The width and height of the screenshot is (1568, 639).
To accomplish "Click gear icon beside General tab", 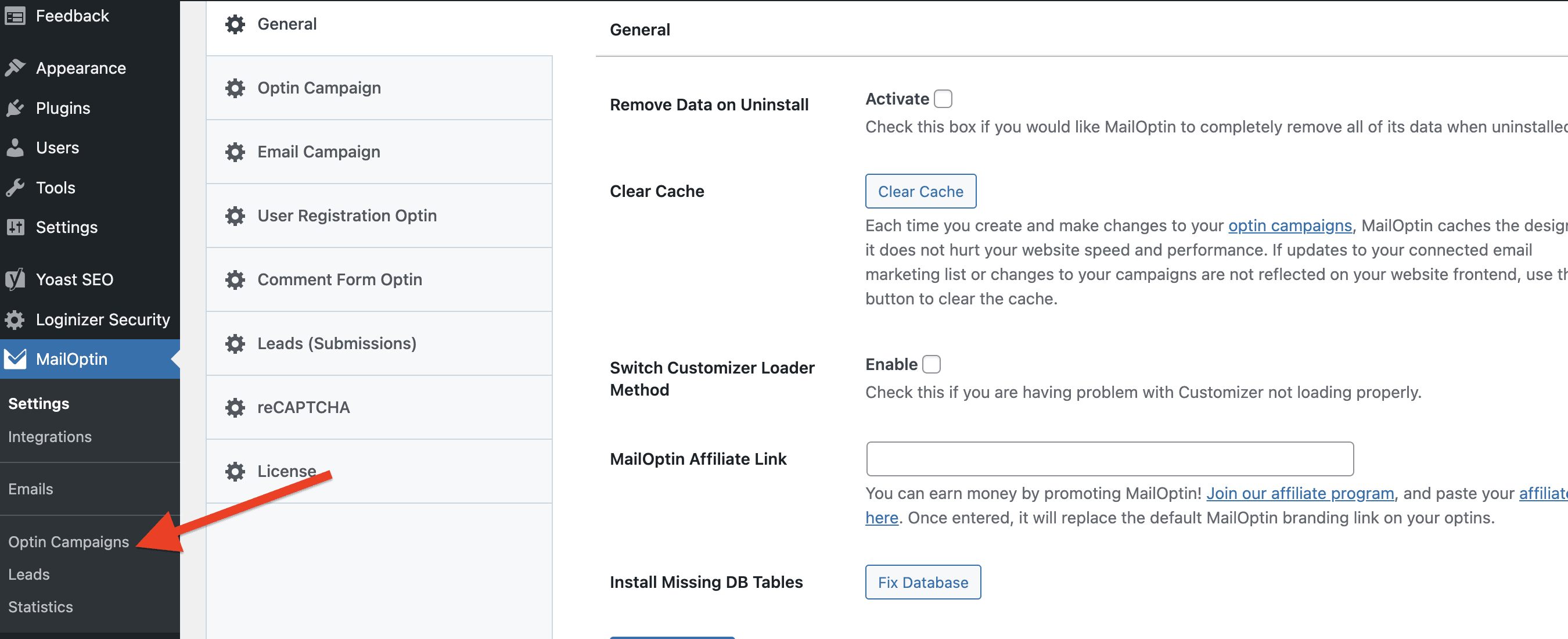I will point(235,24).
